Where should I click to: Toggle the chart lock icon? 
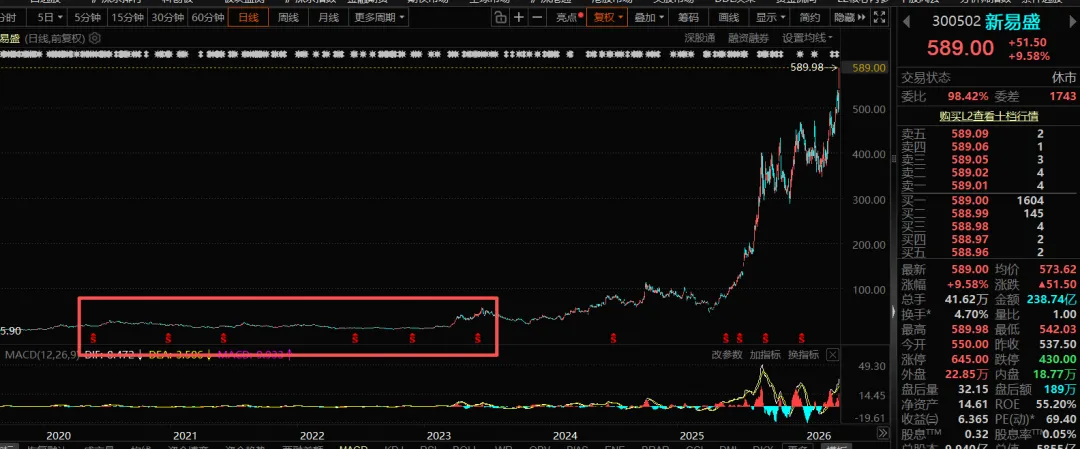point(501,17)
